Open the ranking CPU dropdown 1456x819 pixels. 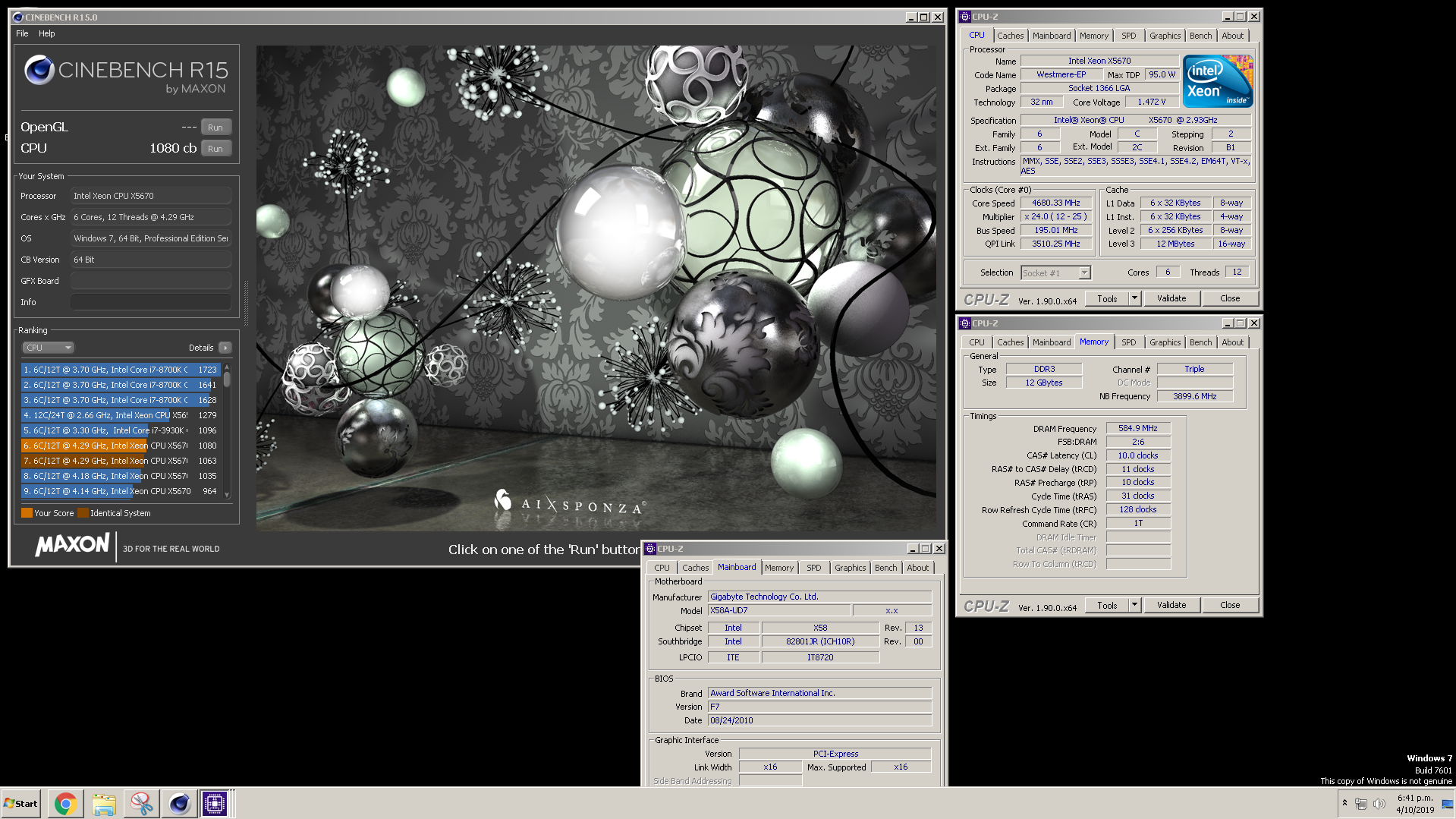pos(48,348)
